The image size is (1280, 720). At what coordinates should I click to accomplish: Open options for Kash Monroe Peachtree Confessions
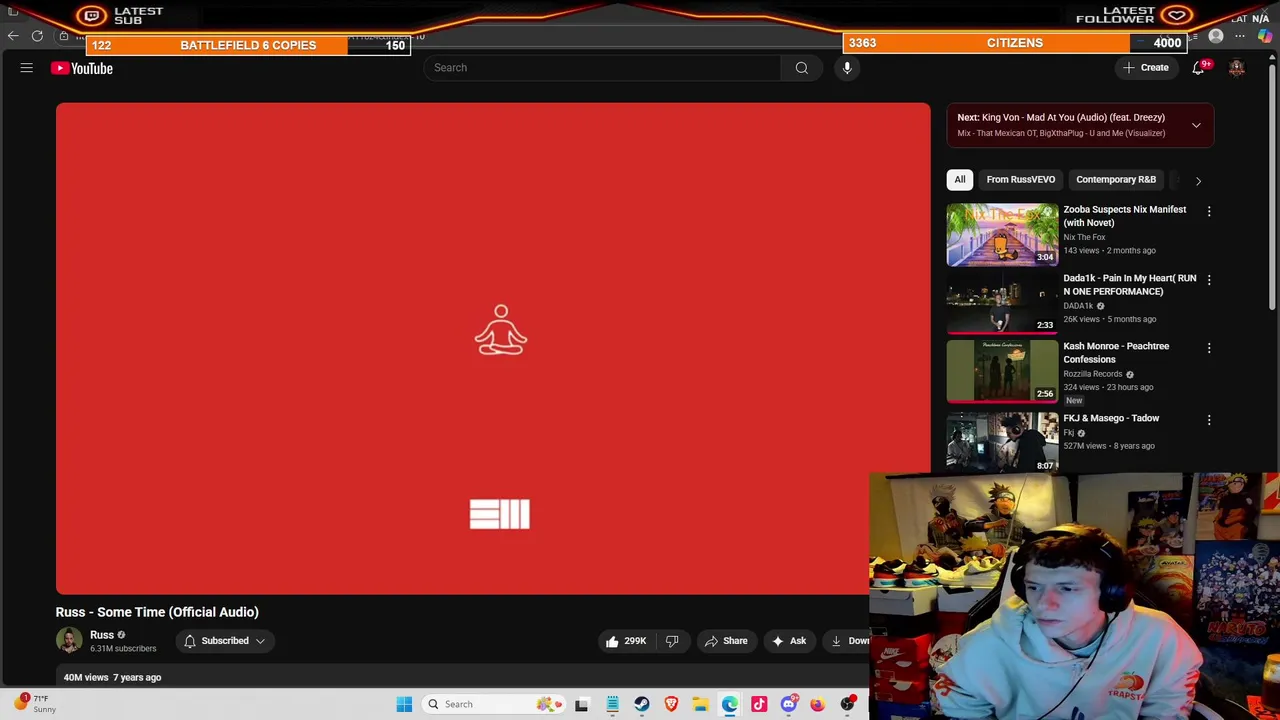pos(1209,348)
